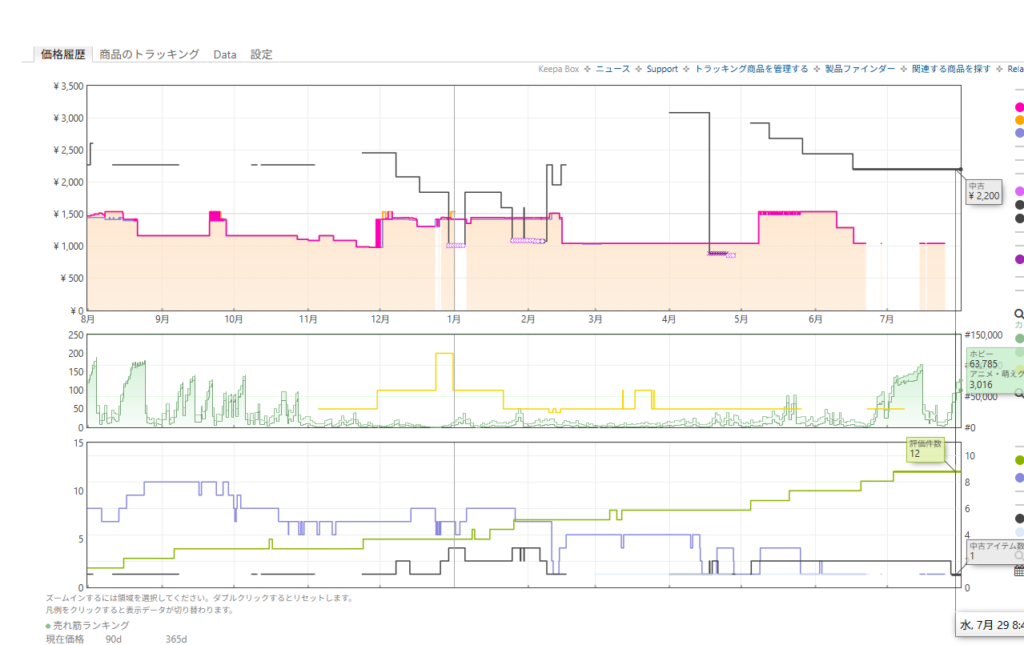This screenshot has height=645, width=1024.
Task: Open the 関連する商品を探す link
Action: pyautogui.click(x=951, y=69)
